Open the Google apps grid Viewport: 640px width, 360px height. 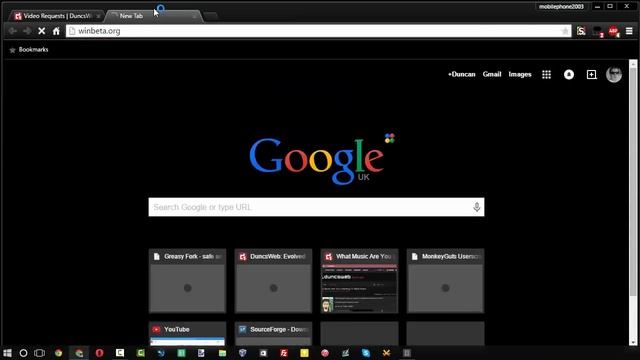point(546,74)
